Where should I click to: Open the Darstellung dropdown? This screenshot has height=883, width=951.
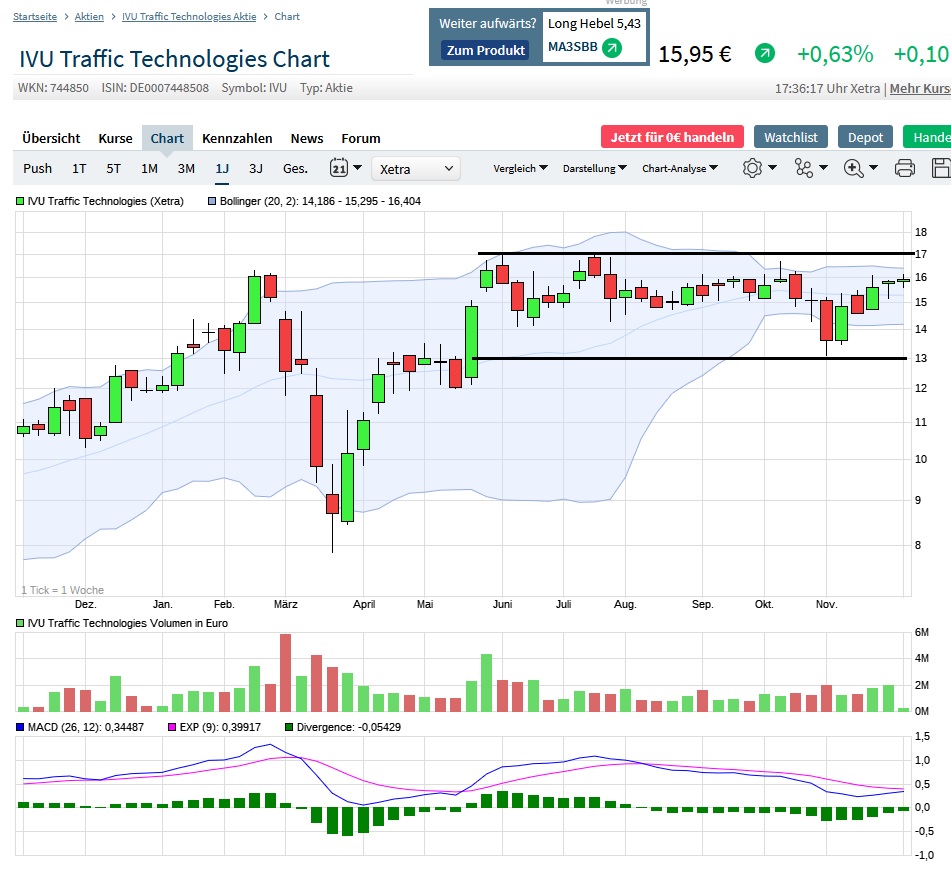coord(594,168)
